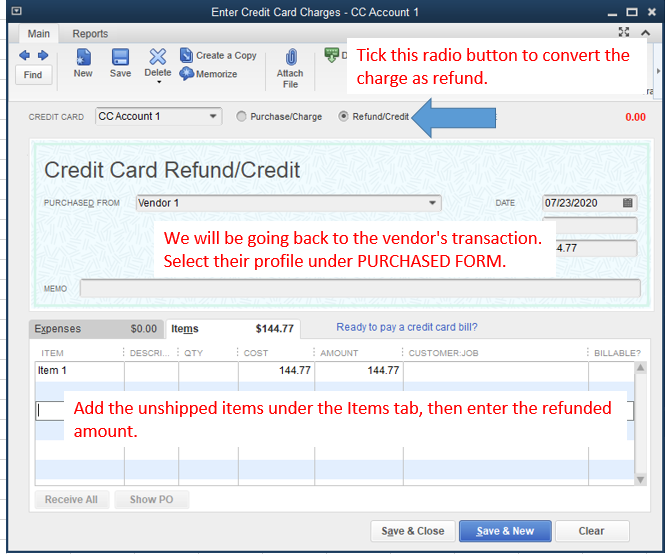Open the calendar picker icon

coord(628,203)
